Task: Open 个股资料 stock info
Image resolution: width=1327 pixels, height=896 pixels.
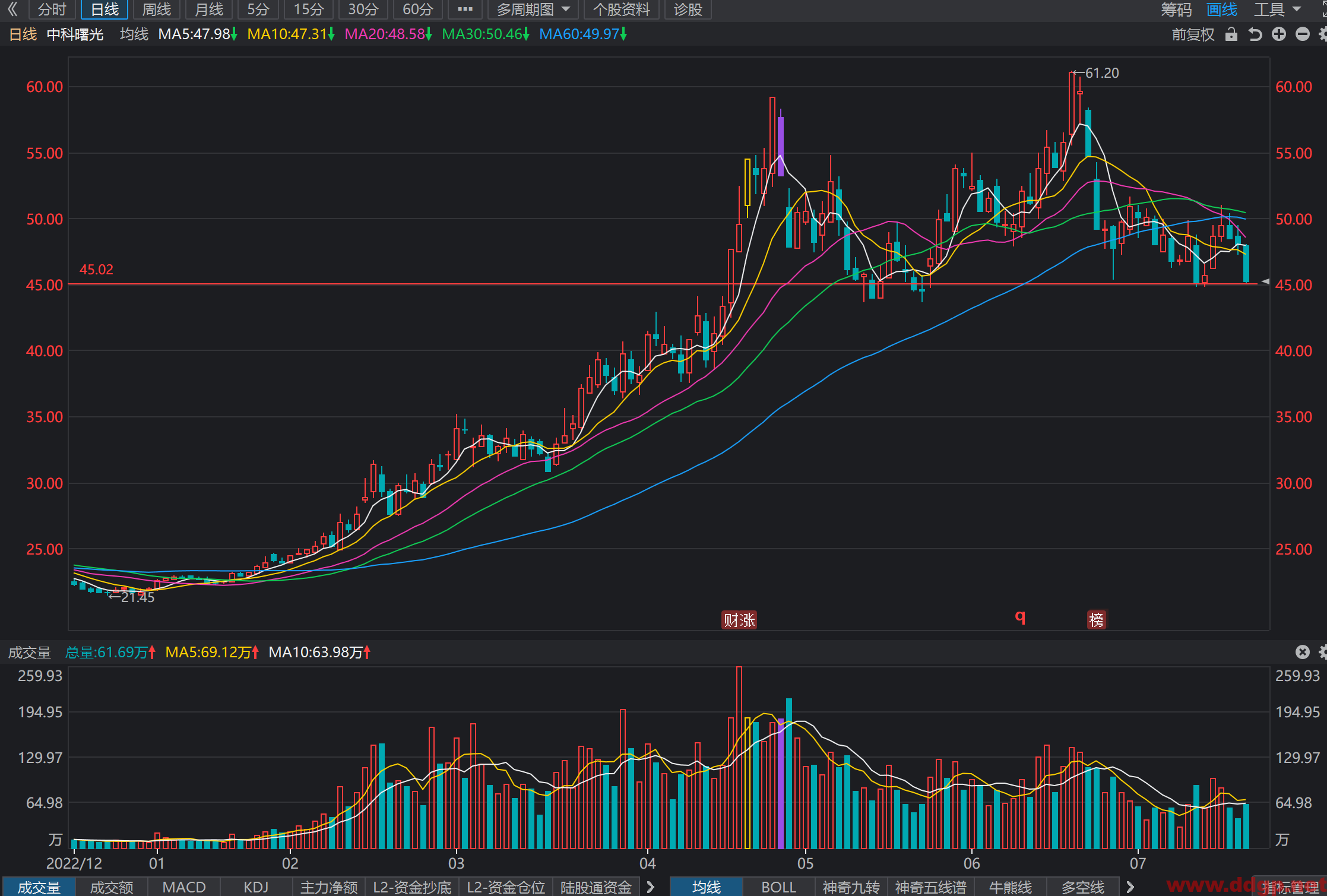Action: [x=621, y=10]
